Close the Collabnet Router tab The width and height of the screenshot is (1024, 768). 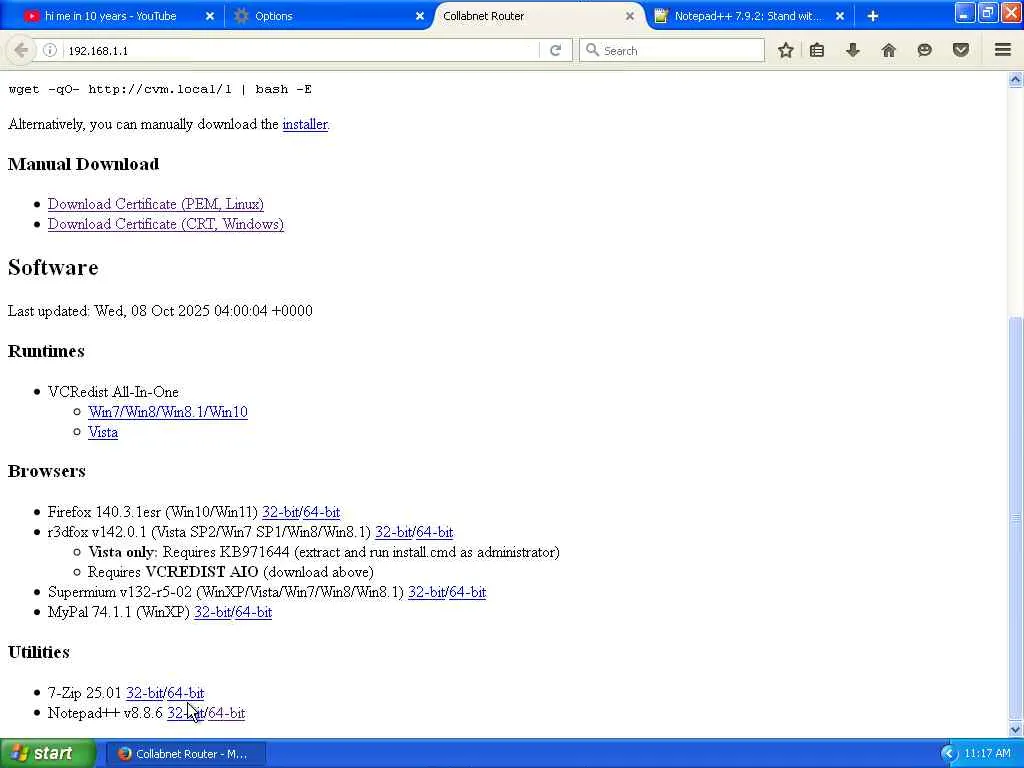pyautogui.click(x=630, y=16)
